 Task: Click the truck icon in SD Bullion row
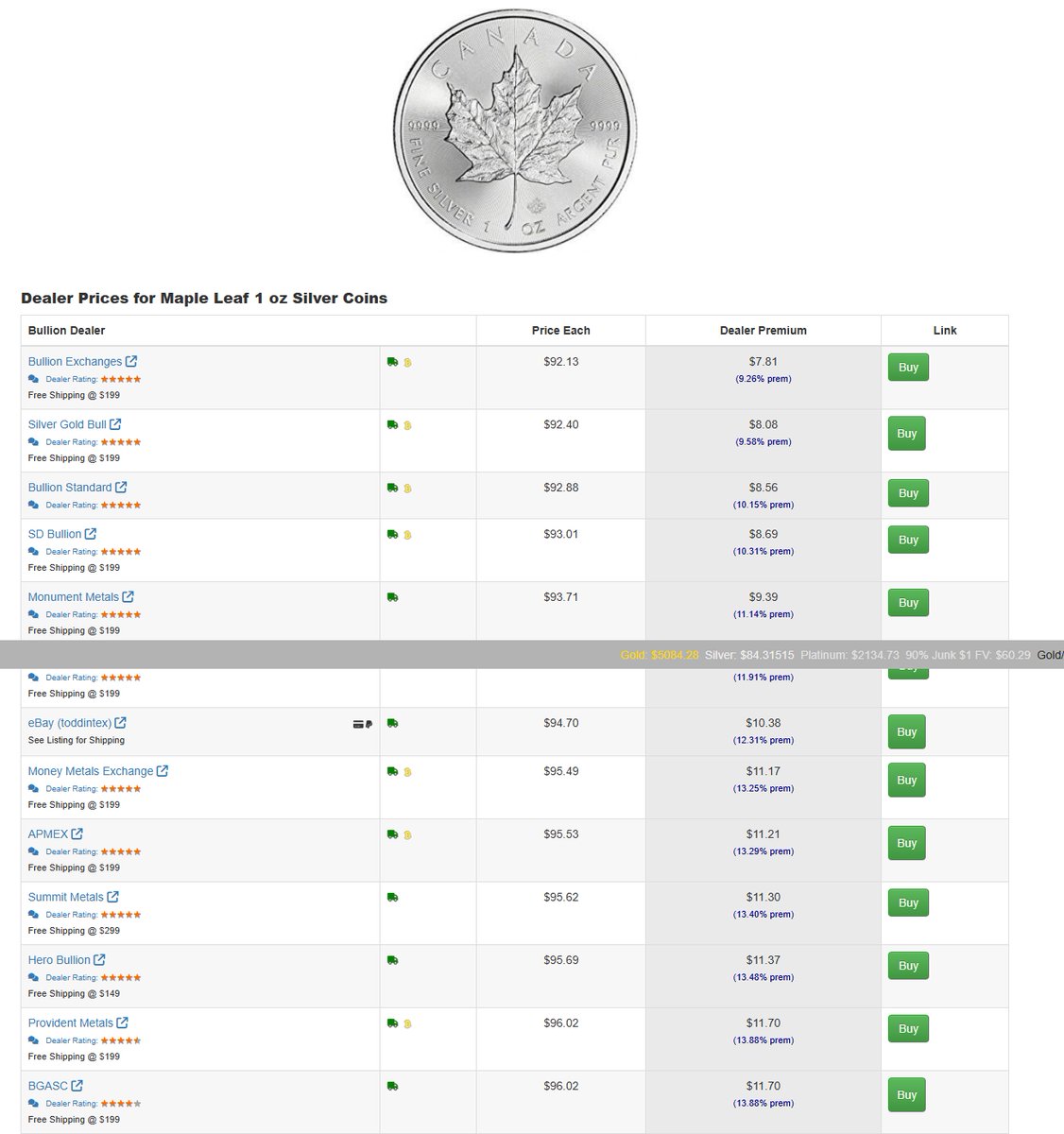(x=392, y=534)
